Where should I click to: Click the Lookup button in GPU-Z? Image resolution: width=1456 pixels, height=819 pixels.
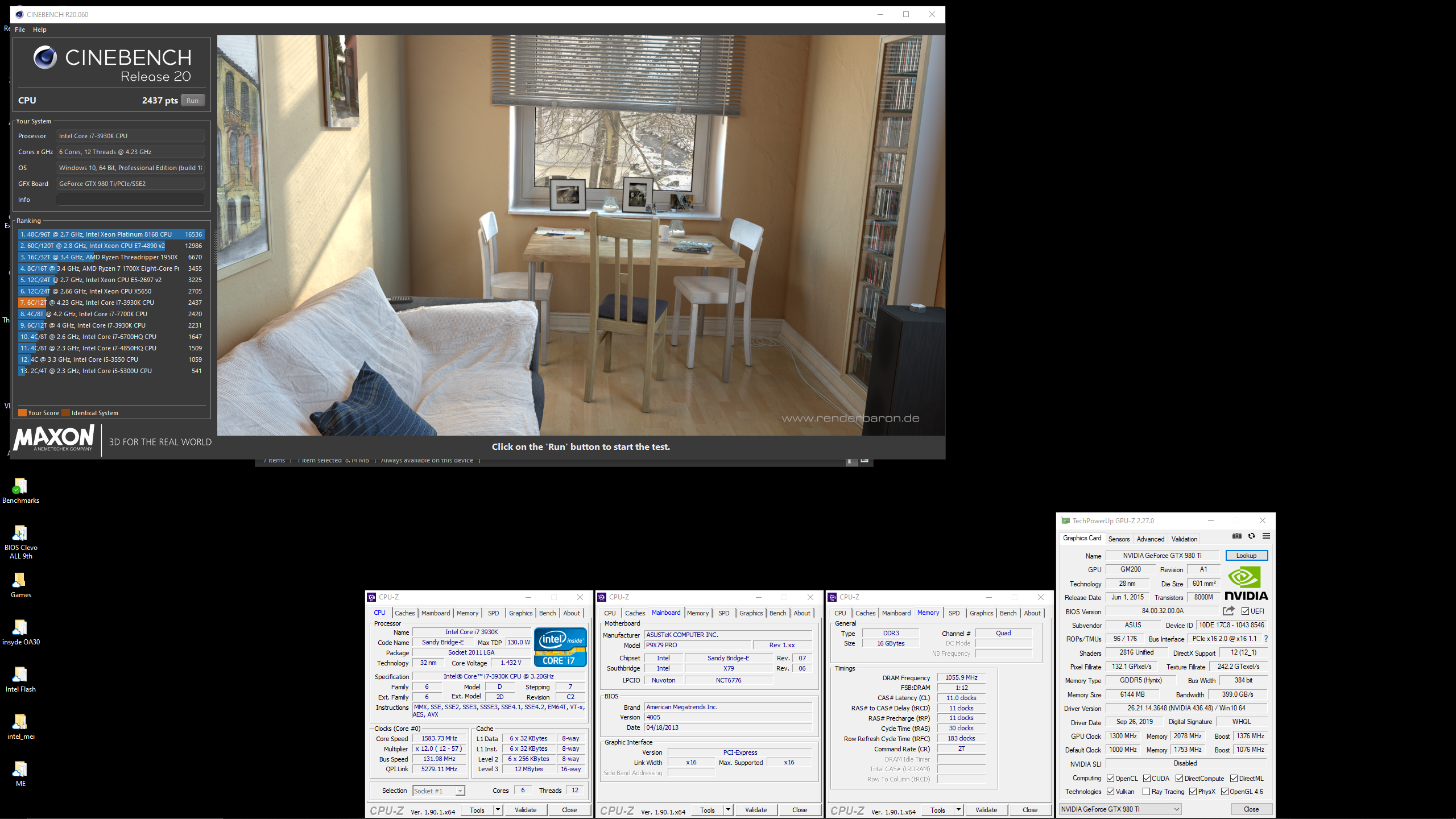pyautogui.click(x=1246, y=555)
